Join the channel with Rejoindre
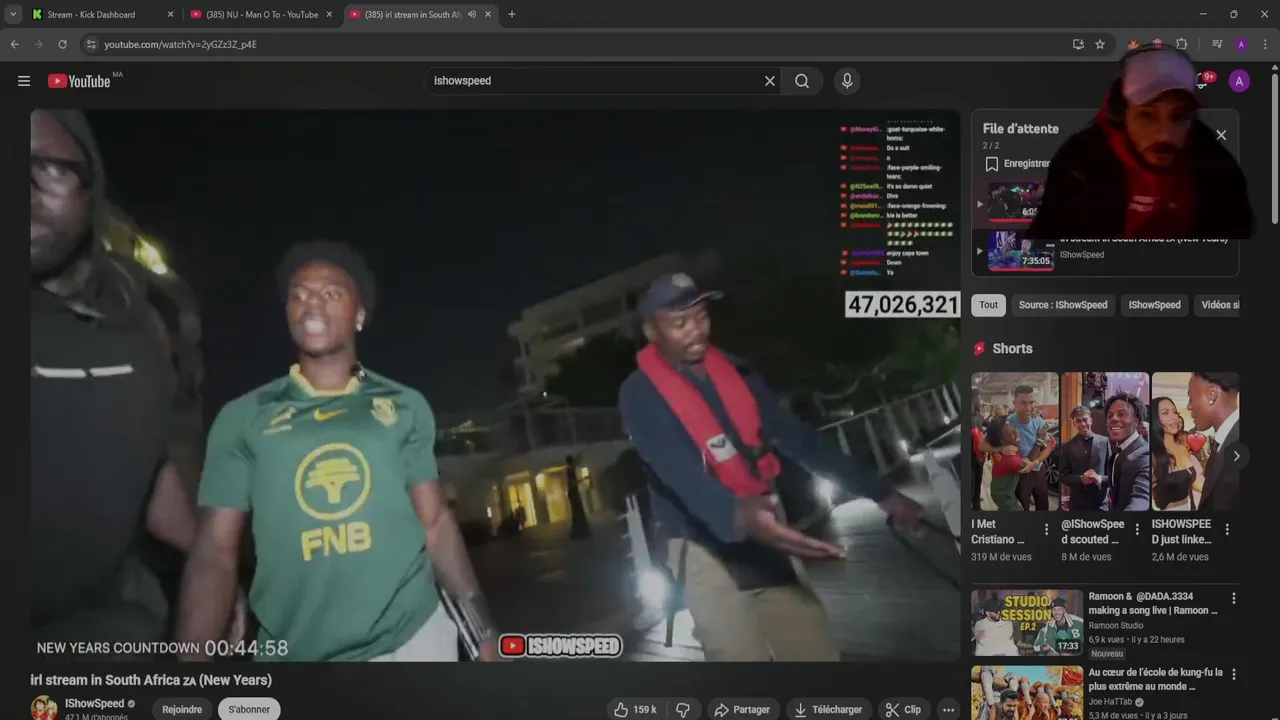 click(x=182, y=709)
